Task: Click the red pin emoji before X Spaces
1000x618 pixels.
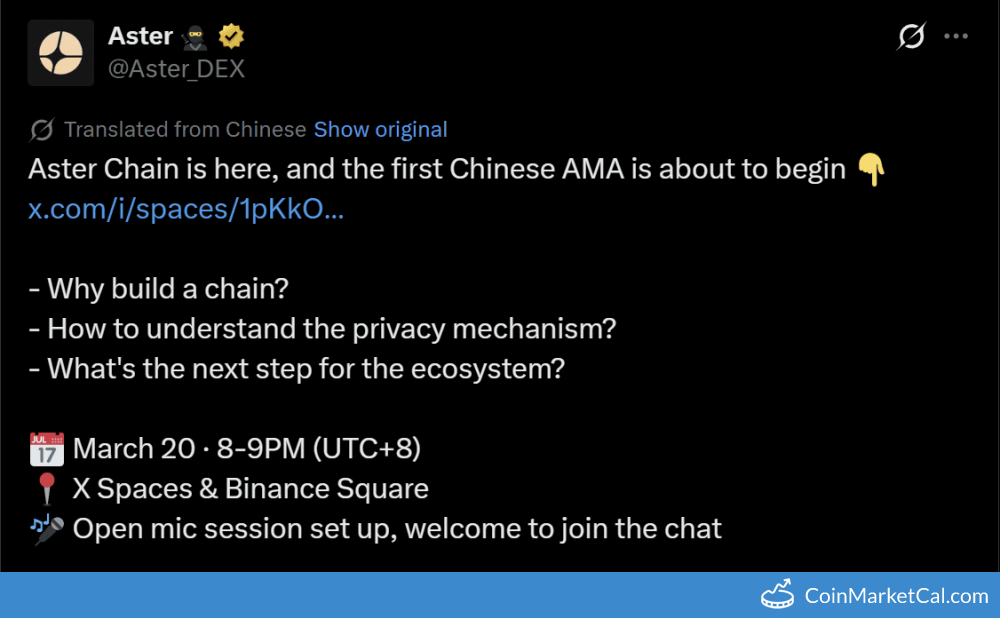Action: click(x=46, y=489)
